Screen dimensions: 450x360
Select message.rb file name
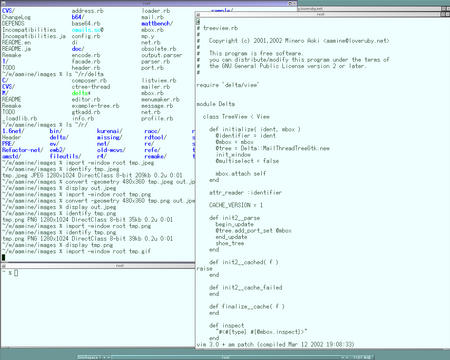[x=157, y=106]
